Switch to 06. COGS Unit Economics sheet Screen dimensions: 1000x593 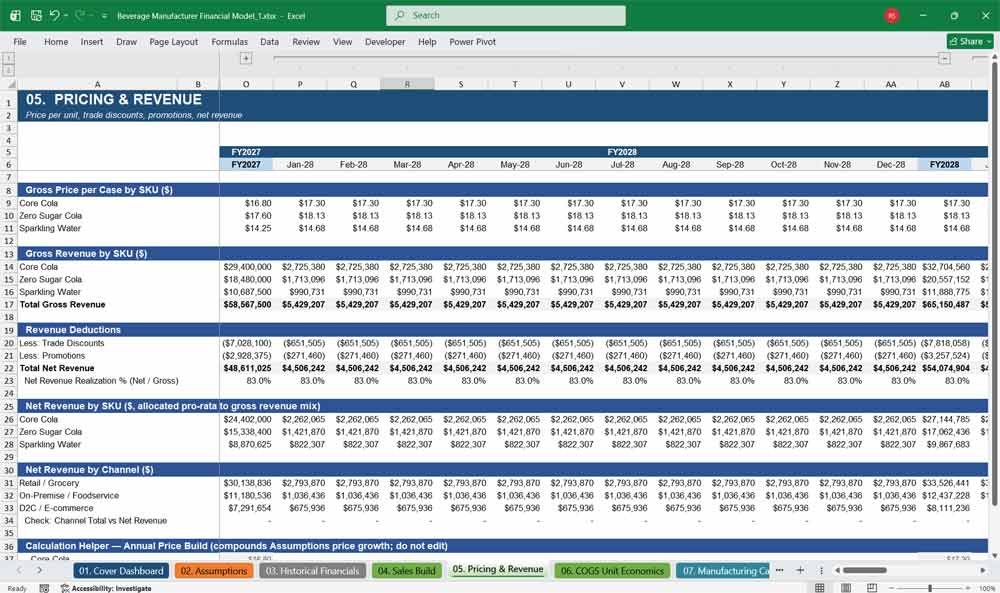click(612, 571)
